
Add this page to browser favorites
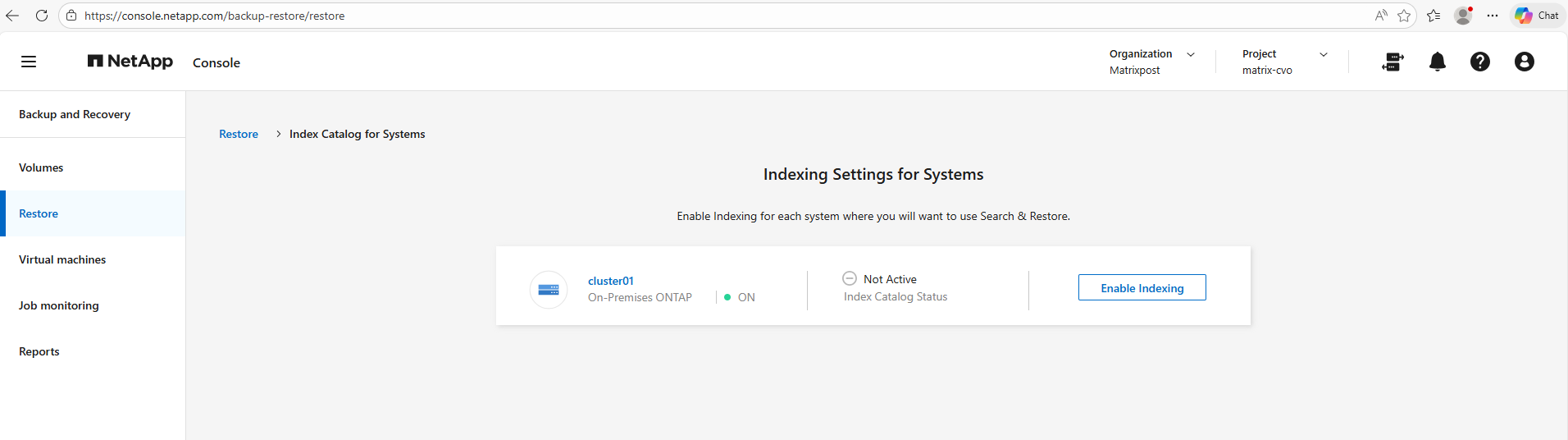pyautogui.click(x=1404, y=16)
